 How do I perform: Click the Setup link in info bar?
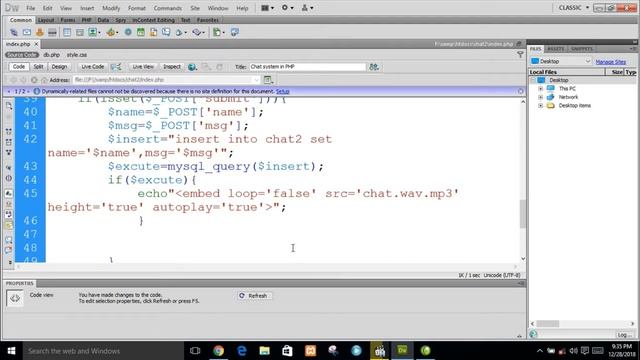click(282, 91)
